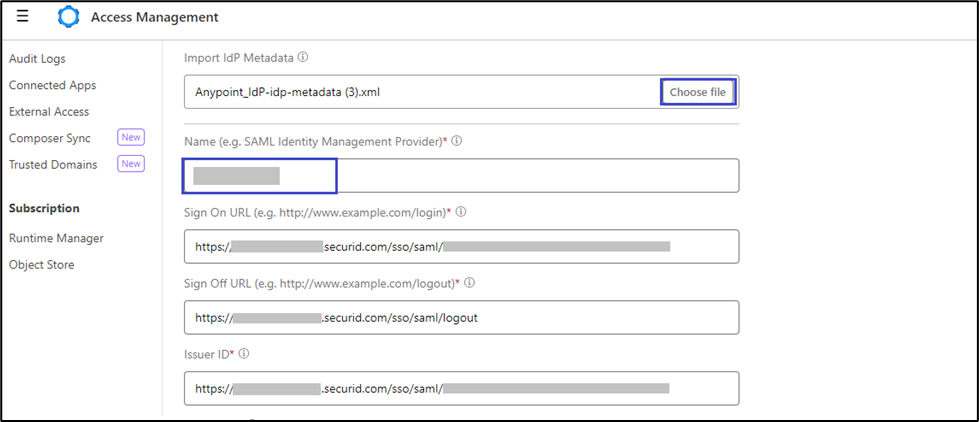Open Audit Logs in the sidebar
979x422 pixels.
[37, 59]
